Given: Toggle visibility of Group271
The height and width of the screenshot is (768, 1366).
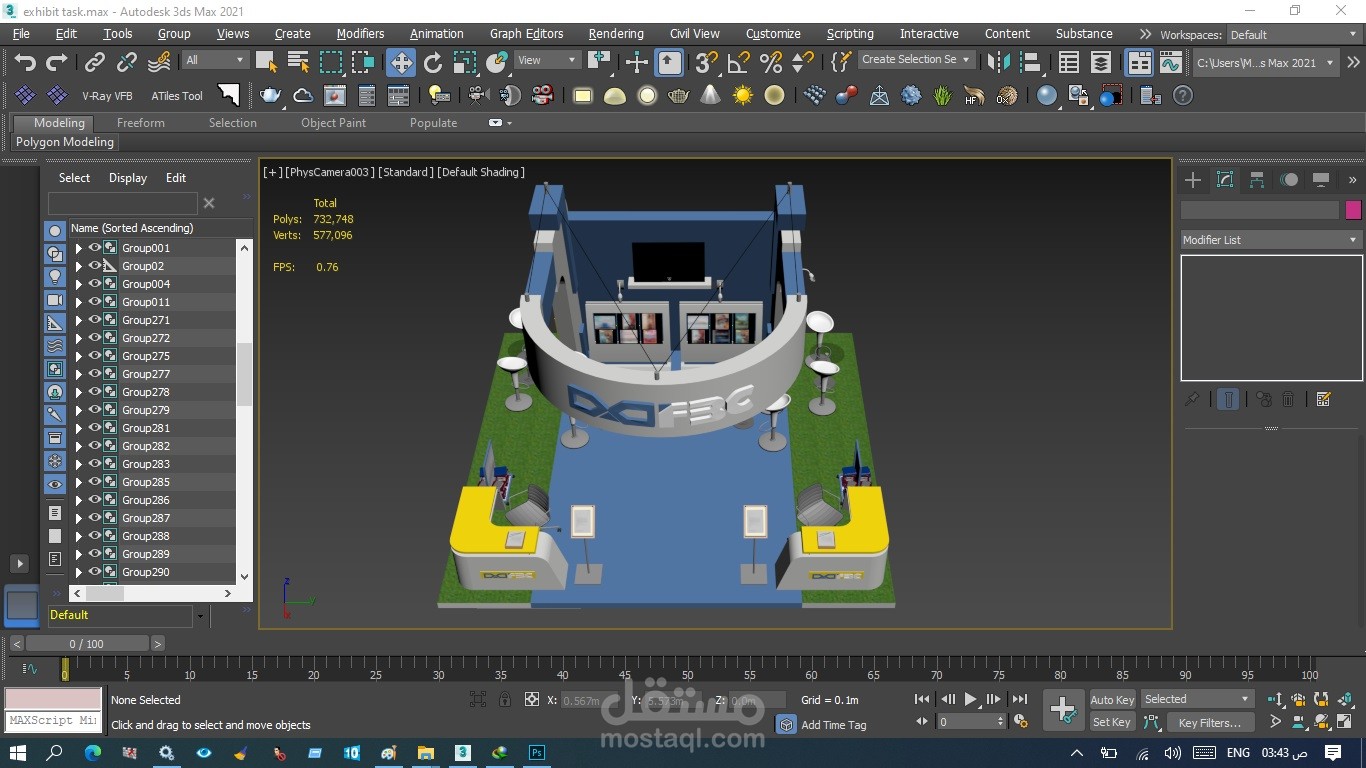Looking at the screenshot, I should pyautogui.click(x=95, y=320).
